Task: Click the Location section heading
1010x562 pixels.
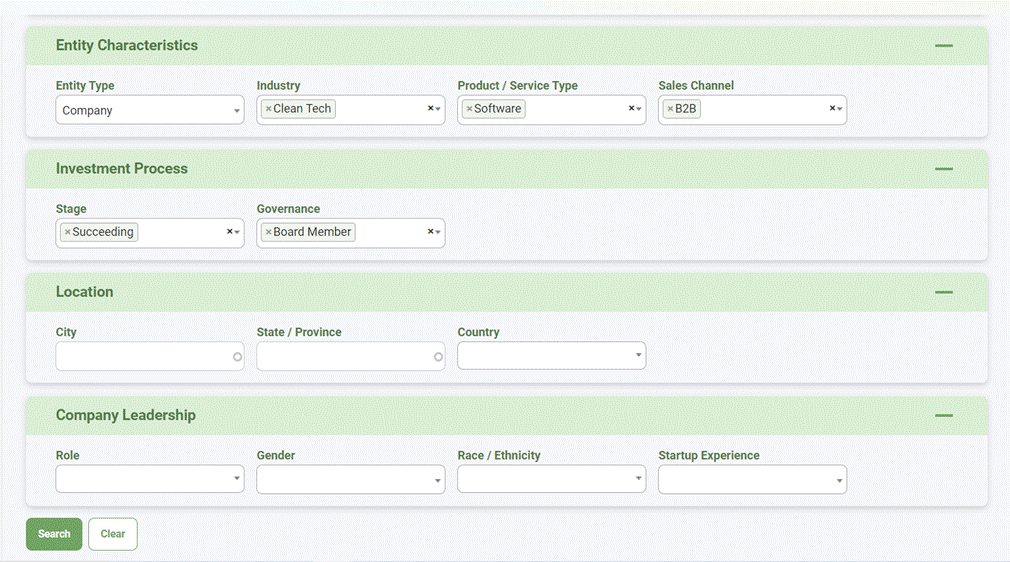Action: (x=84, y=291)
